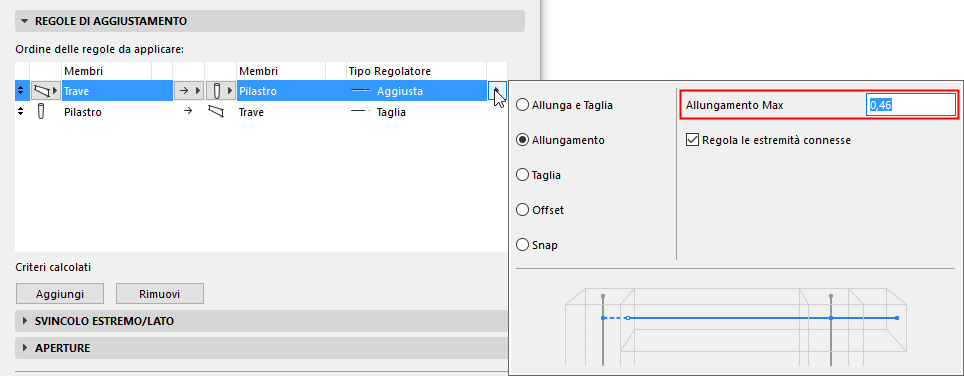This screenshot has height=376, width=964.
Task: Click the beam icon beside Trave in second row
Action: coord(216,112)
